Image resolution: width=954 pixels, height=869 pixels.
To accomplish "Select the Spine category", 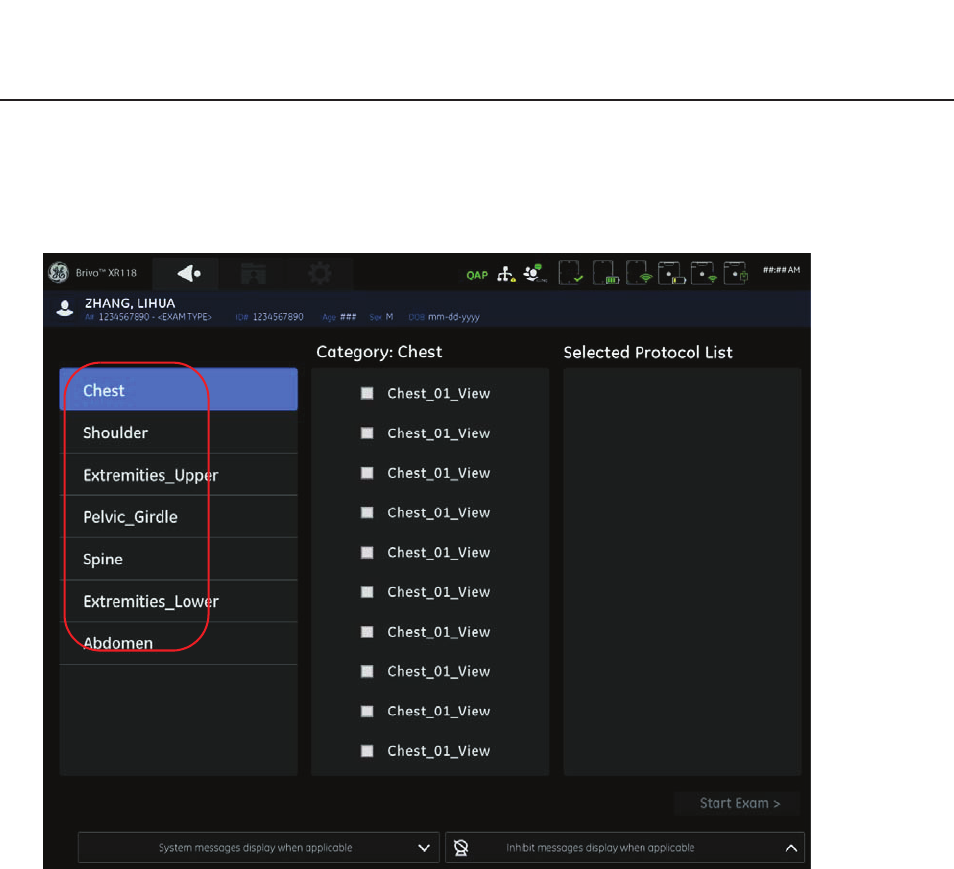I will (x=178, y=559).
